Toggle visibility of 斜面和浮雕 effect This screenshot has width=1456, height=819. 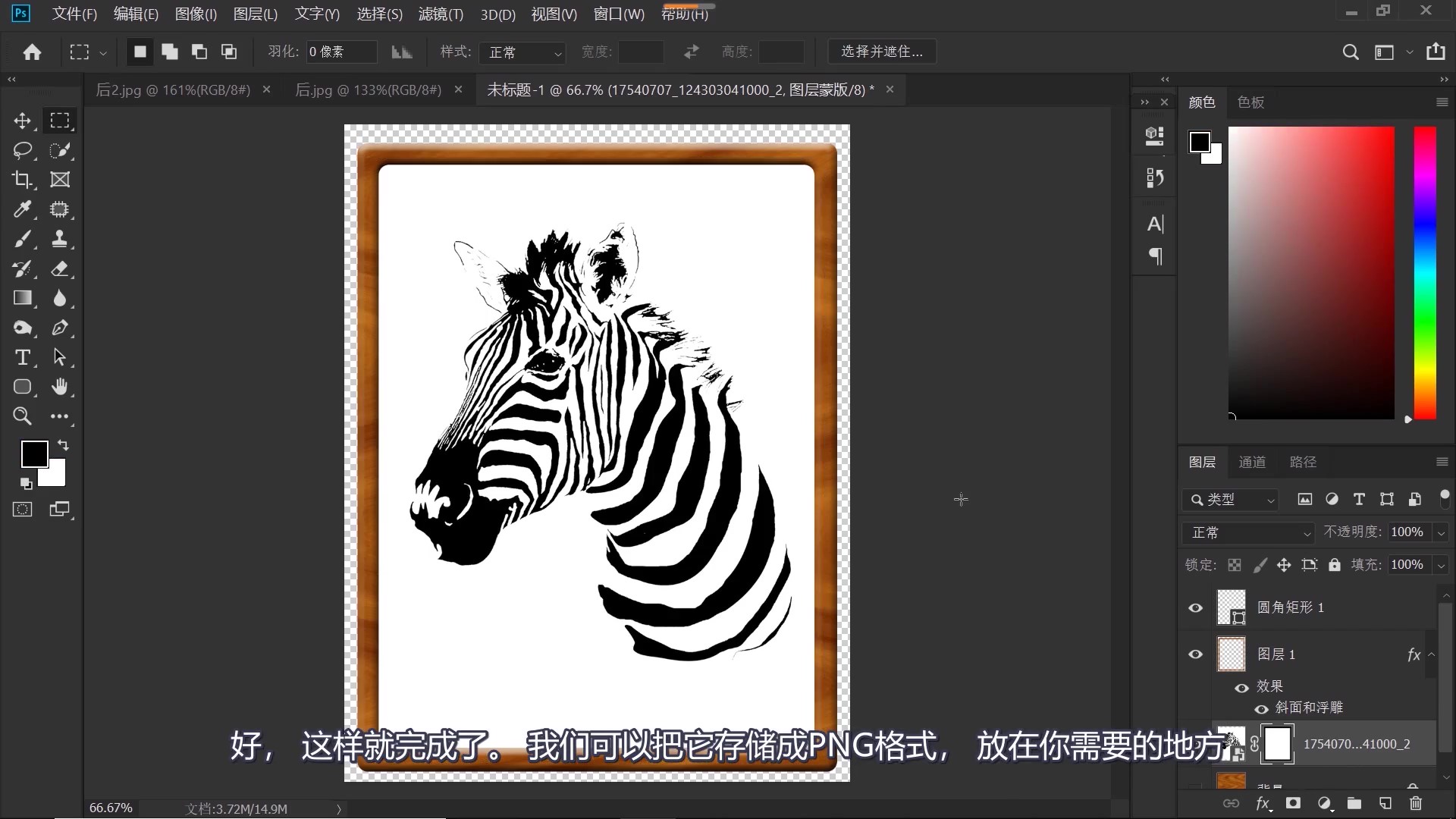[1261, 709]
